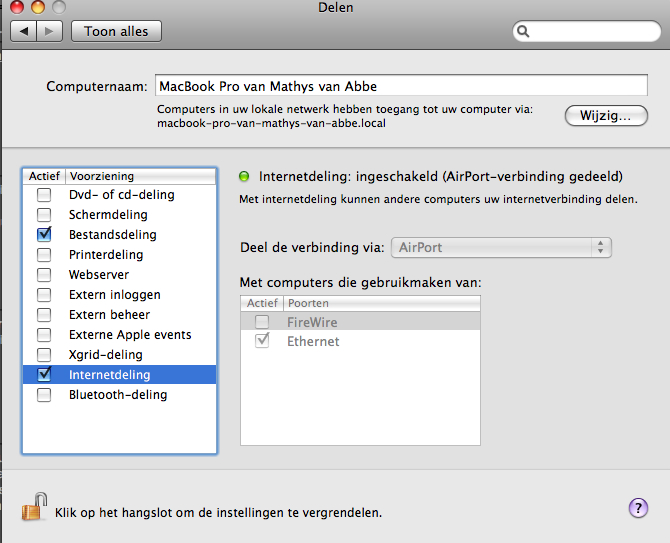Select Webserver in the services list
Viewport: 670px width, 543px height.
[98, 275]
